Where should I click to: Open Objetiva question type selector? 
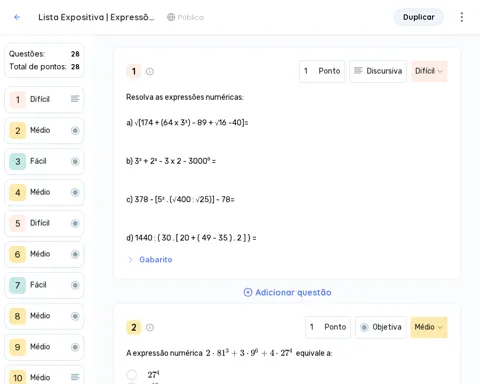click(x=381, y=327)
